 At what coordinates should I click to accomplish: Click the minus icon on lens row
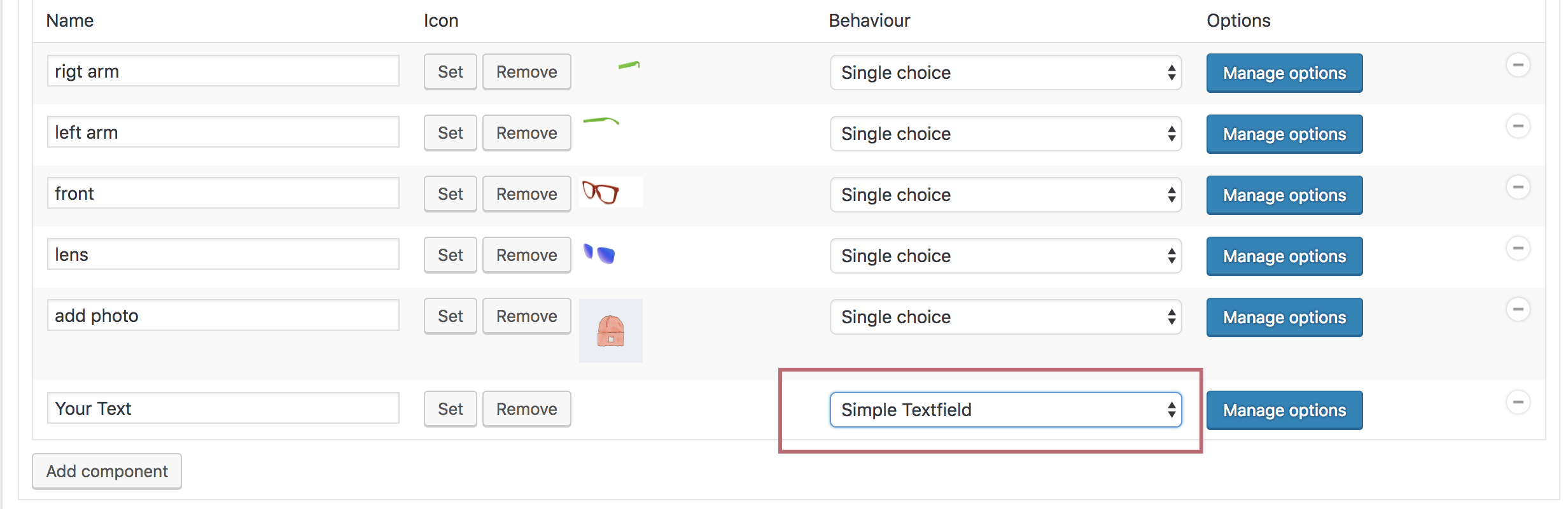click(1518, 248)
